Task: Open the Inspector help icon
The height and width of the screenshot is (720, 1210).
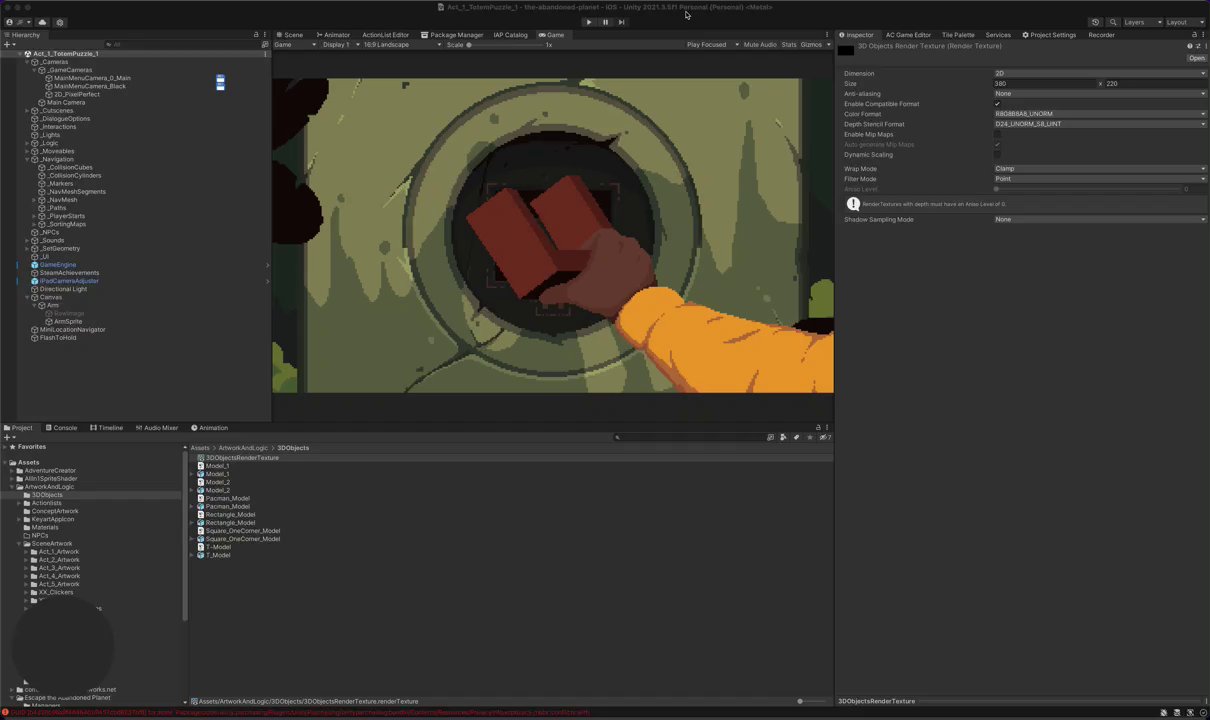Action: coord(1189,46)
